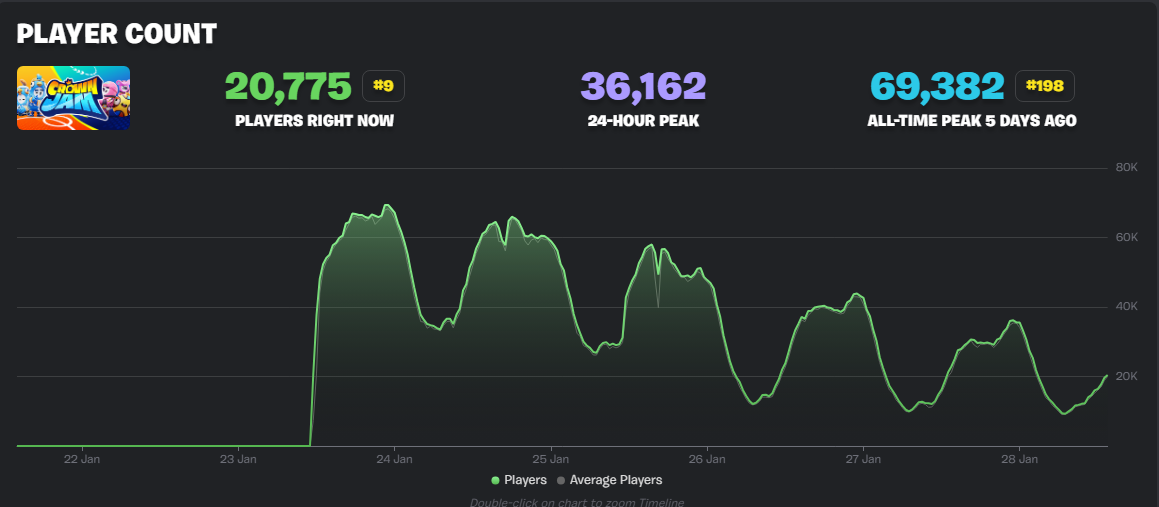The width and height of the screenshot is (1159, 507).
Task: Click the ALL-TIME PEAK 5 DAYS AGO label
Action: point(972,121)
